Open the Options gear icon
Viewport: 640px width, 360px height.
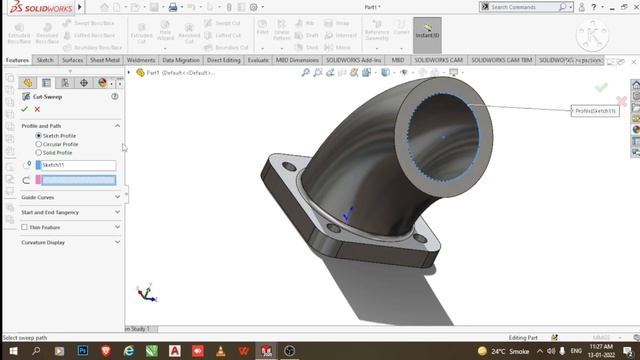coord(253,7)
